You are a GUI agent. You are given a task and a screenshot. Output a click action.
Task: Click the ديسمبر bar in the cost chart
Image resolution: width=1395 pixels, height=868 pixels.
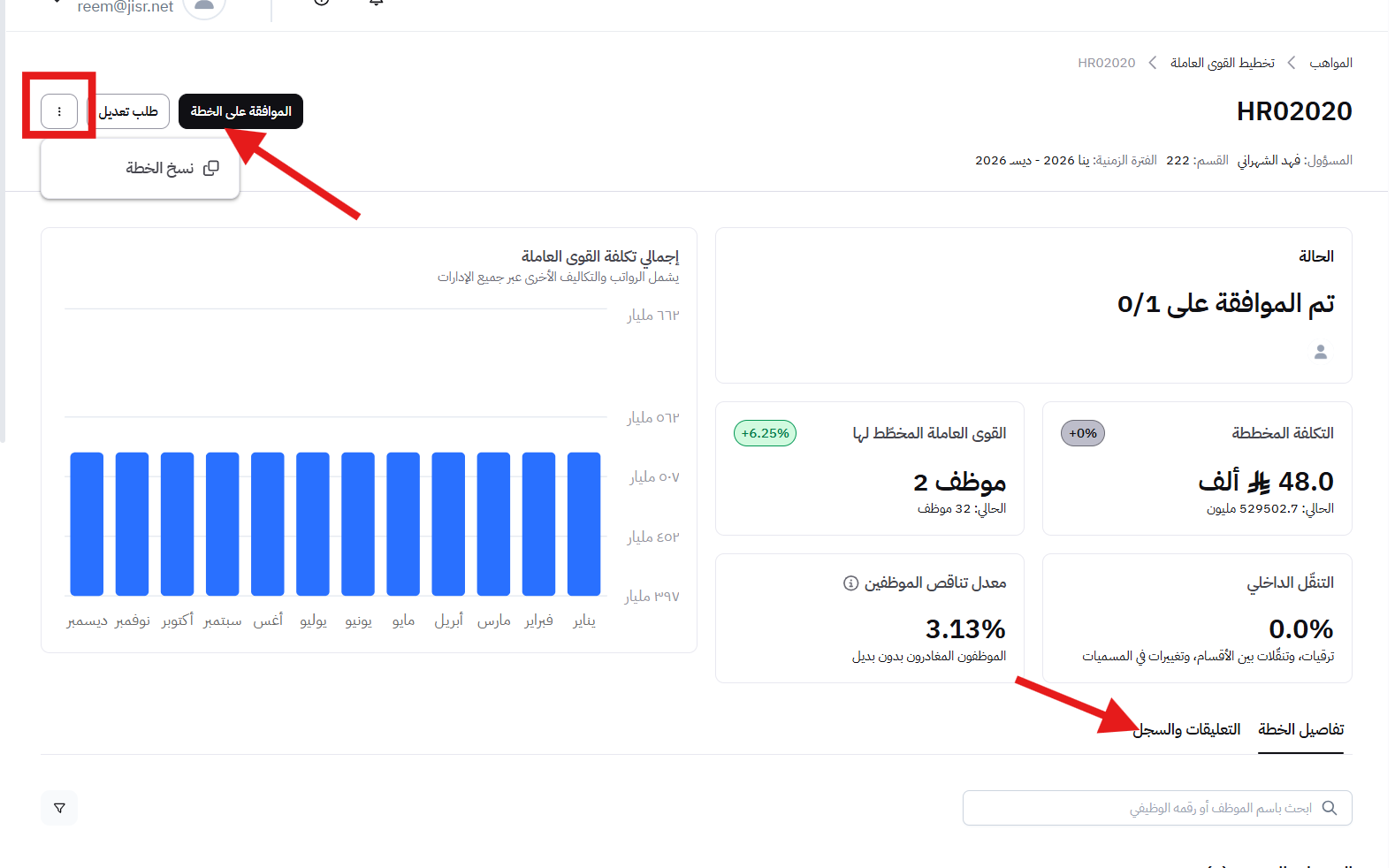tap(87, 523)
